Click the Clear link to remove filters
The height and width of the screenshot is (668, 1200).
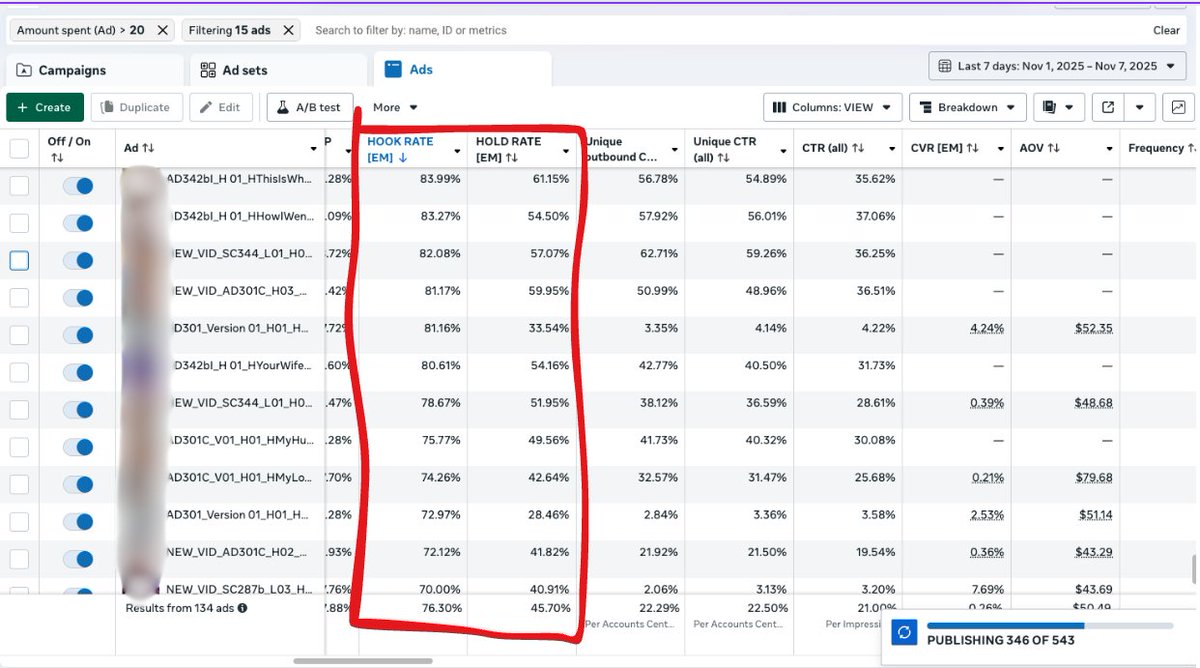(1166, 30)
